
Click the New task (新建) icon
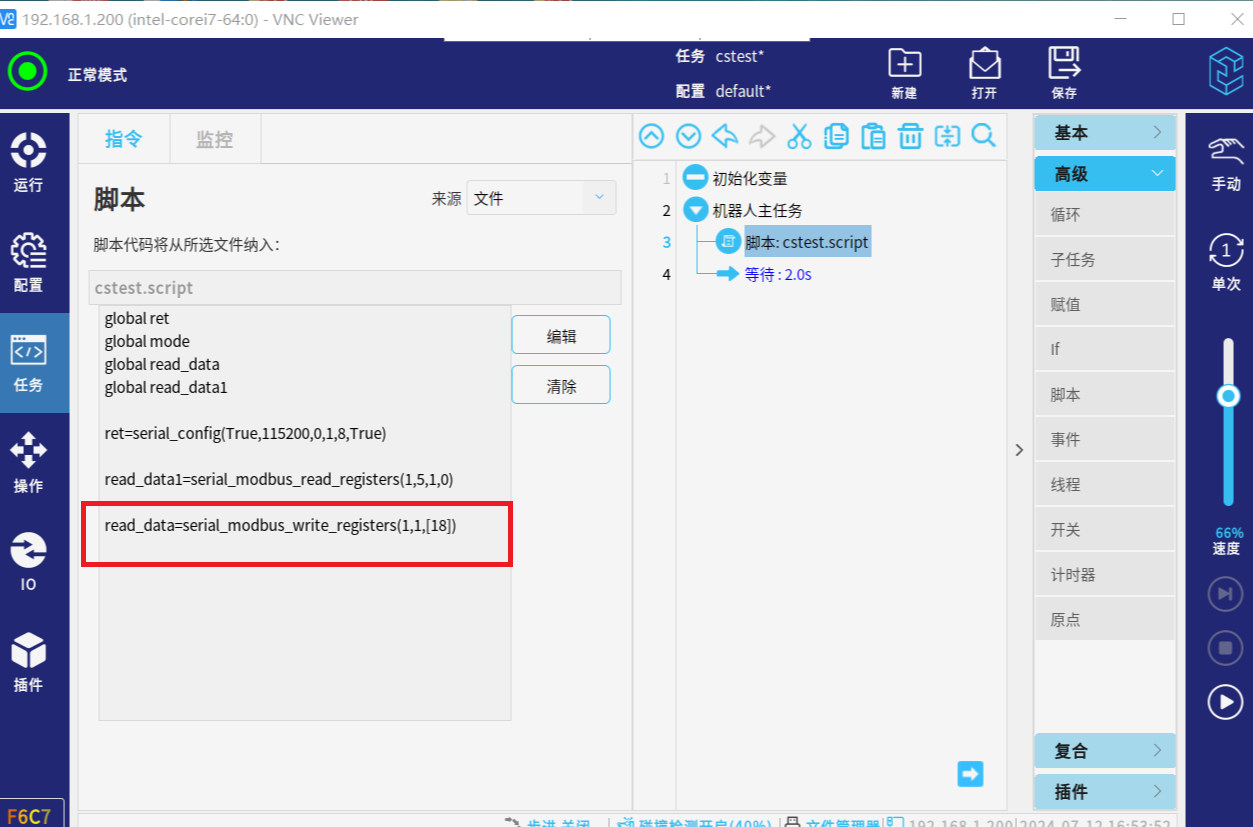(x=904, y=72)
